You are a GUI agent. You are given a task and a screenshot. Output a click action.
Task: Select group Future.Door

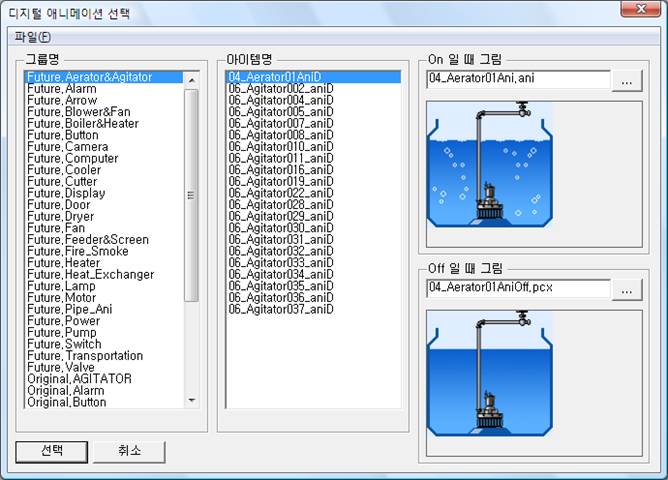(x=104, y=205)
